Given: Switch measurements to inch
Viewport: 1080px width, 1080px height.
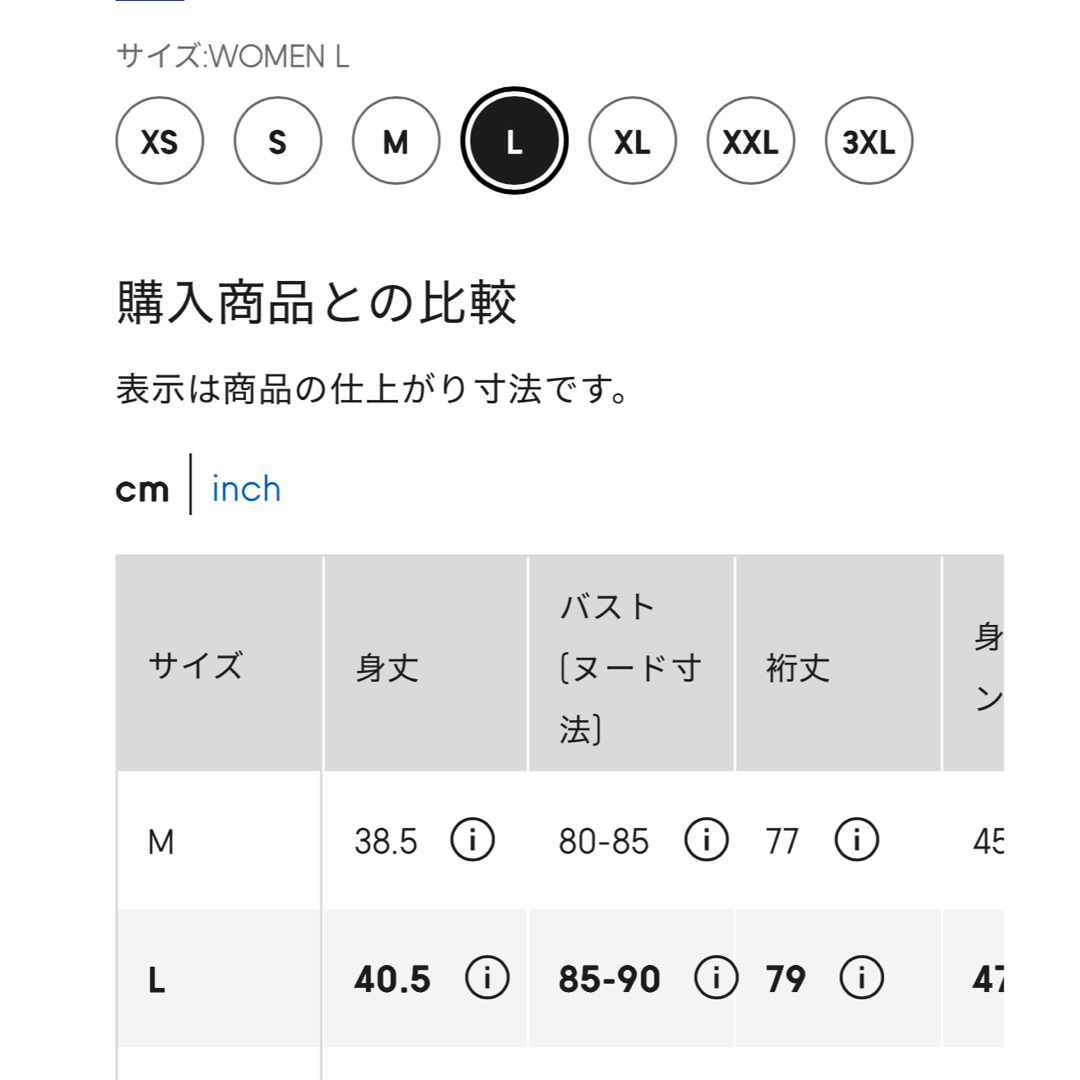Looking at the screenshot, I should 246,489.
